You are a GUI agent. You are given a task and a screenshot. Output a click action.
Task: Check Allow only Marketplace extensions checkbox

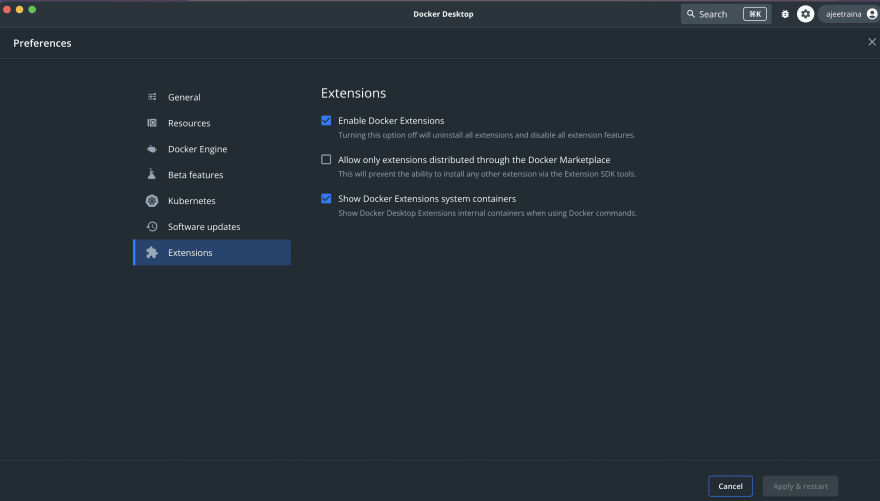326,159
